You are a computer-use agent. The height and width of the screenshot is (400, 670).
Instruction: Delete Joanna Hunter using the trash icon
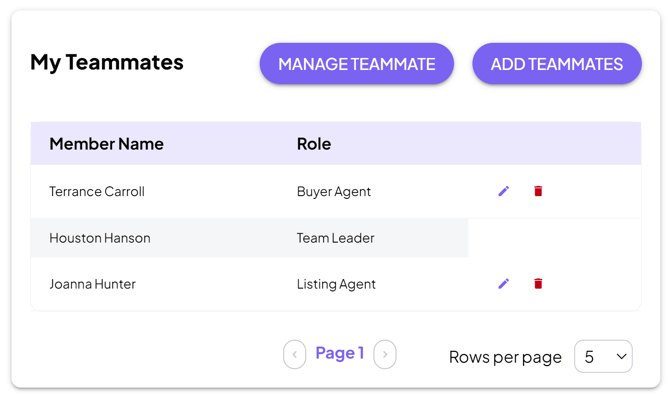tap(538, 283)
